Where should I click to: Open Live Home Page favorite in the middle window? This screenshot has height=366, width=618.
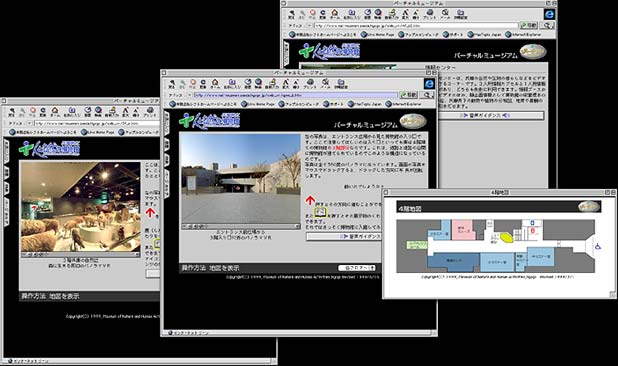pos(257,104)
